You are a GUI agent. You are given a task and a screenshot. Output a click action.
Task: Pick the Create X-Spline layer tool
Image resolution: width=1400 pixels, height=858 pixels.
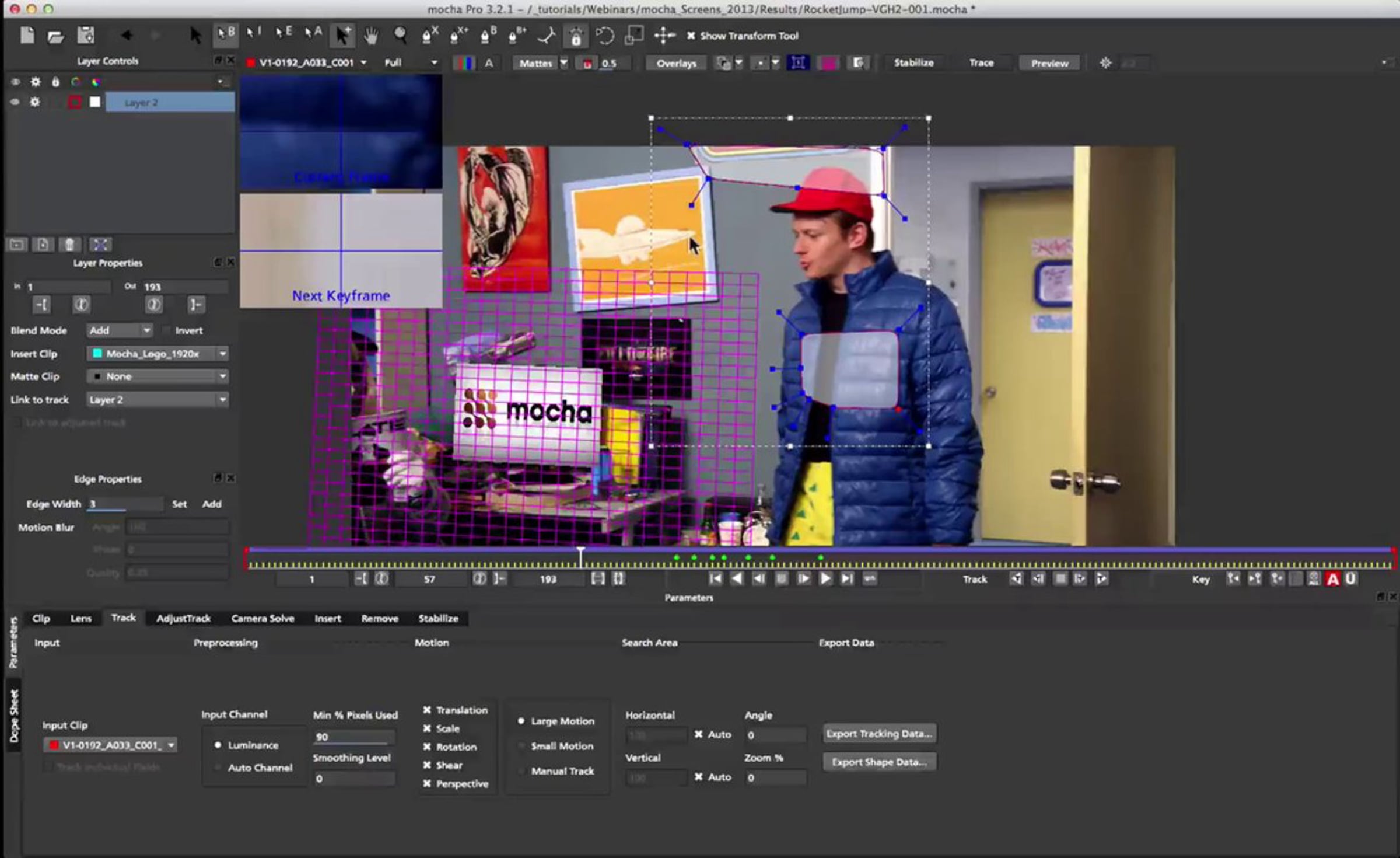point(430,35)
